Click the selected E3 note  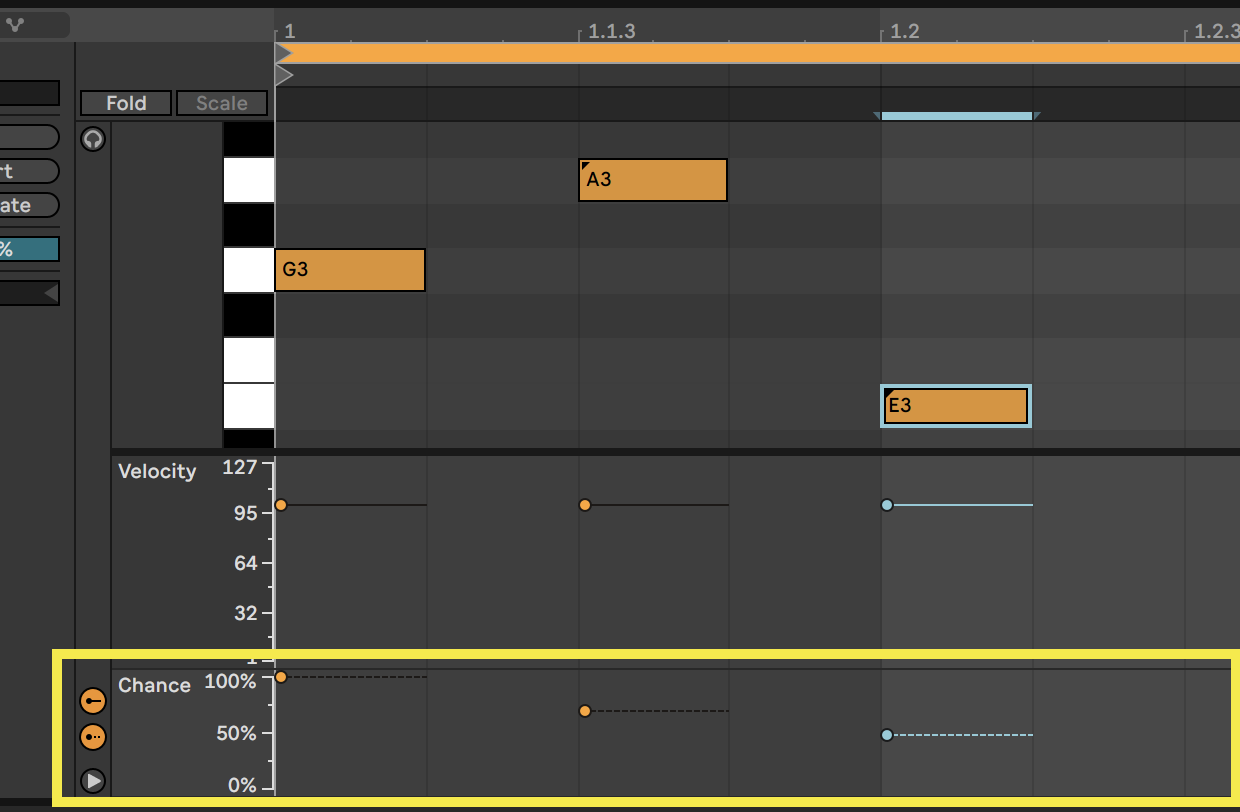(x=956, y=406)
